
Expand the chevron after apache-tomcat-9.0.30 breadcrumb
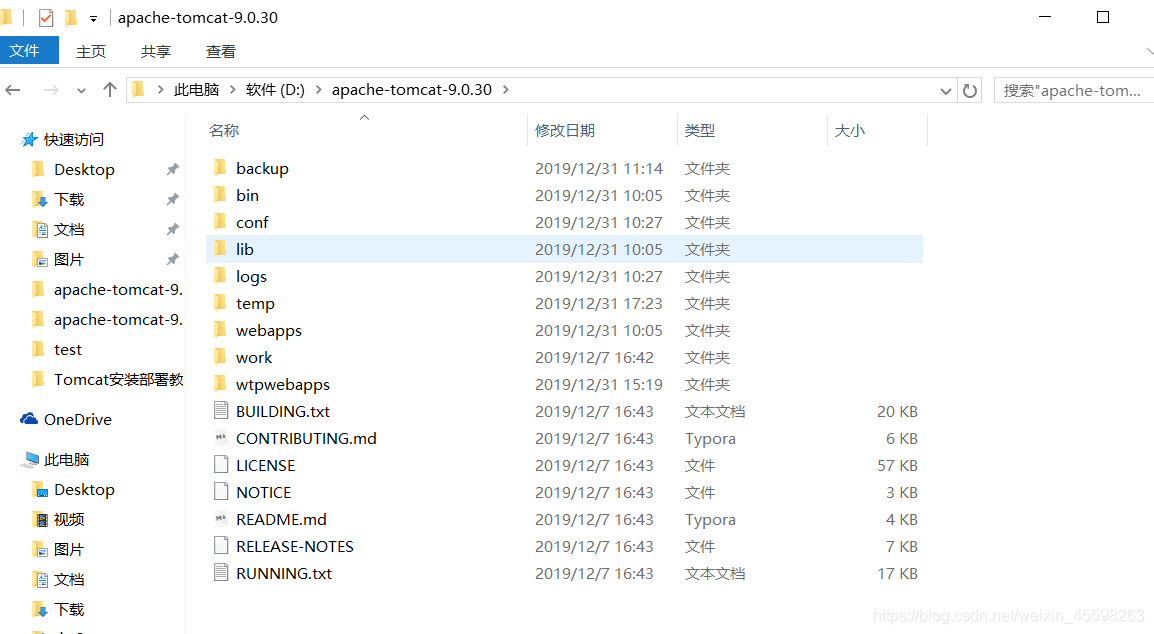506,90
